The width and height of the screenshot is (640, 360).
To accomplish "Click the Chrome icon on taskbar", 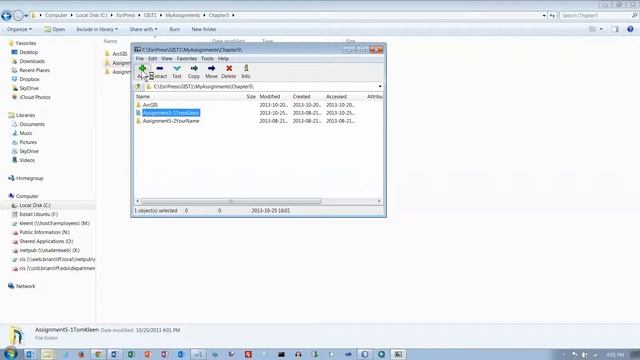I will pos(98,354).
